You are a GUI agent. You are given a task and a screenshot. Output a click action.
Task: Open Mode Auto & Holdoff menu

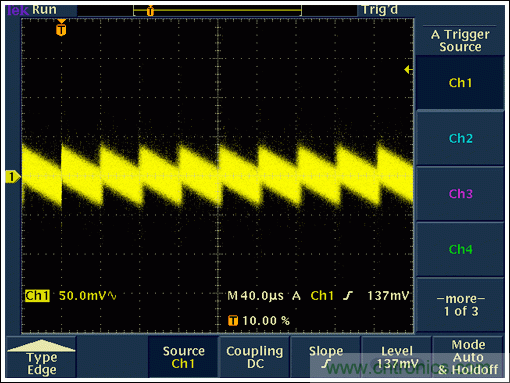point(468,357)
